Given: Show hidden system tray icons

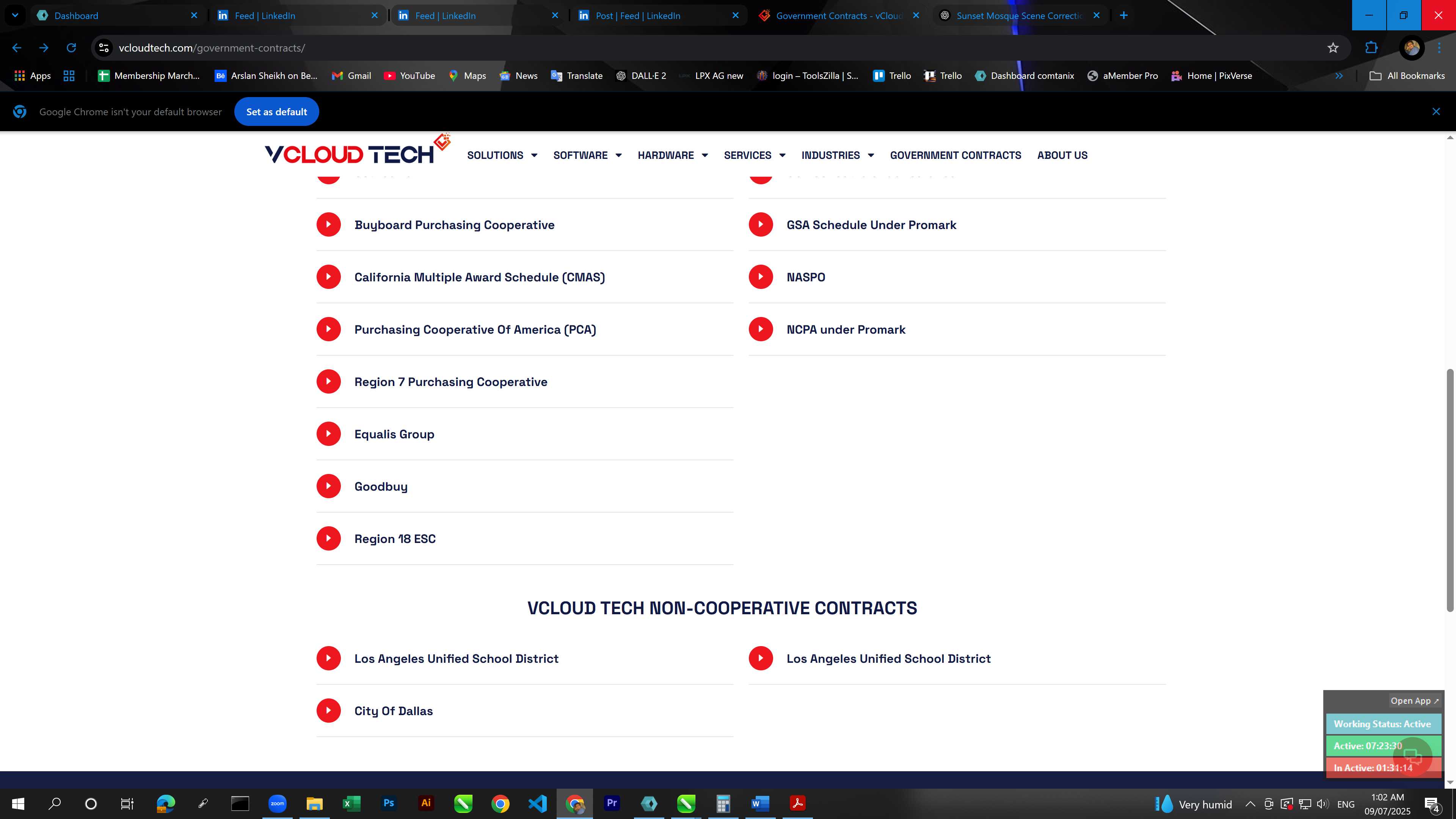Looking at the screenshot, I should (x=1250, y=804).
